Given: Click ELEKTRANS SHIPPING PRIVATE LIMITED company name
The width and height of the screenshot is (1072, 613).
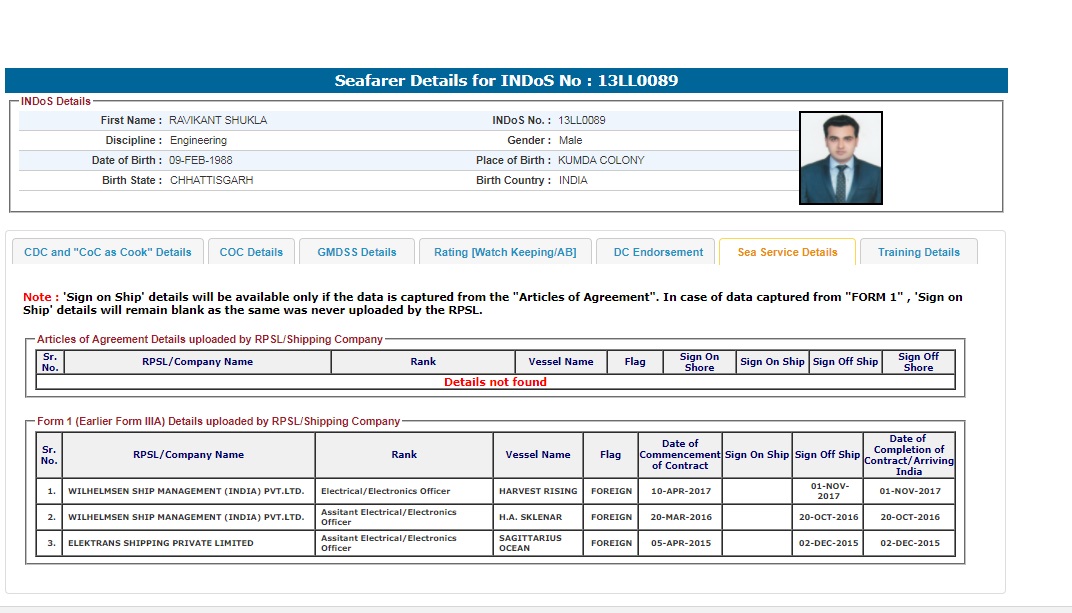Looking at the screenshot, I should (161, 543).
